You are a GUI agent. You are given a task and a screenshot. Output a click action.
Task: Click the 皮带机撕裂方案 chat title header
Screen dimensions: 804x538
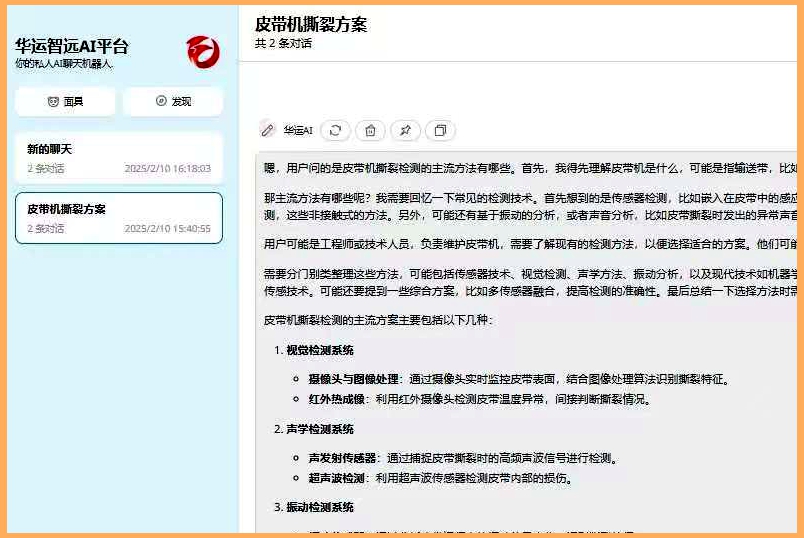pos(311,24)
